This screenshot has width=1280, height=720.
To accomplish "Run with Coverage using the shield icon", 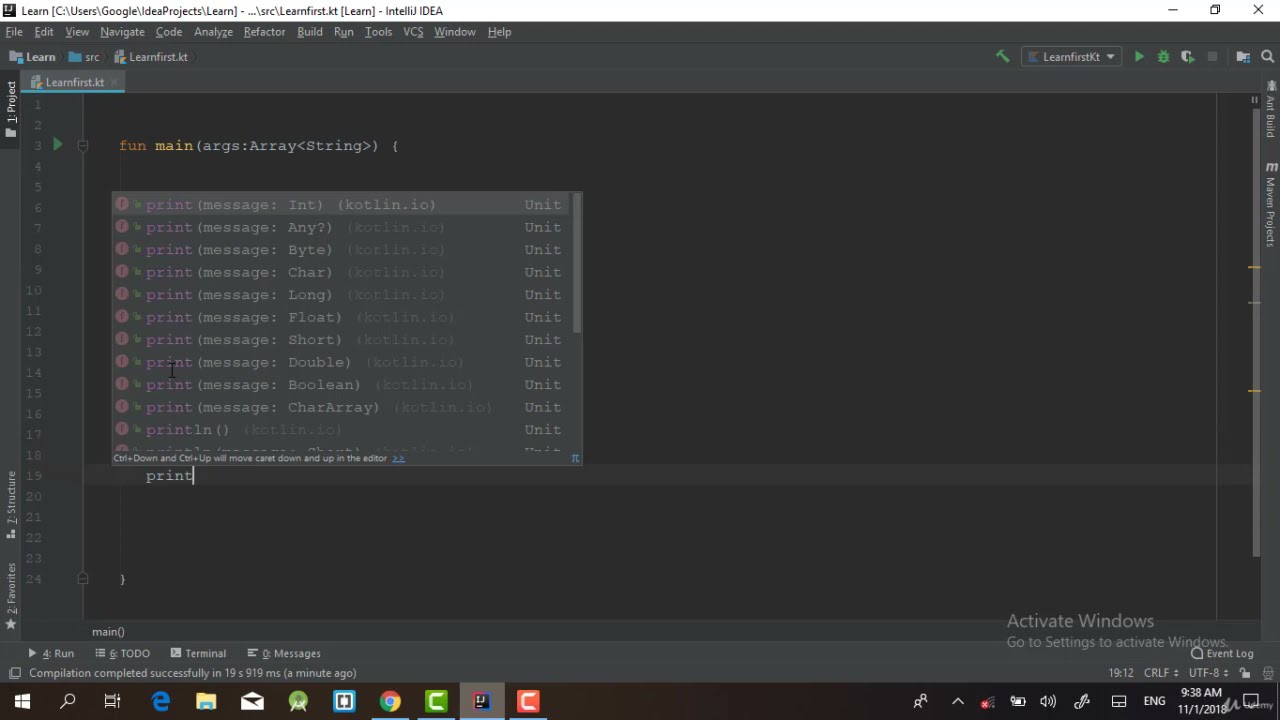I will (x=1187, y=57).
